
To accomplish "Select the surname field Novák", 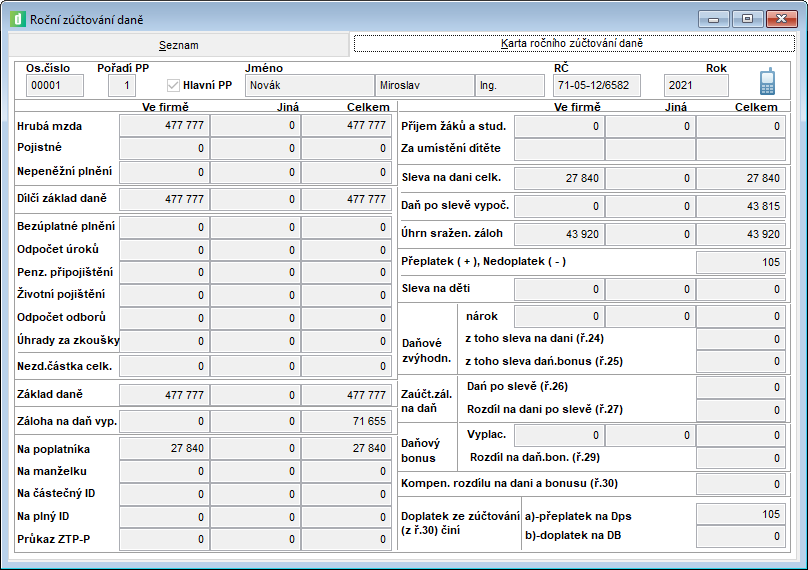I will point(310,86).
